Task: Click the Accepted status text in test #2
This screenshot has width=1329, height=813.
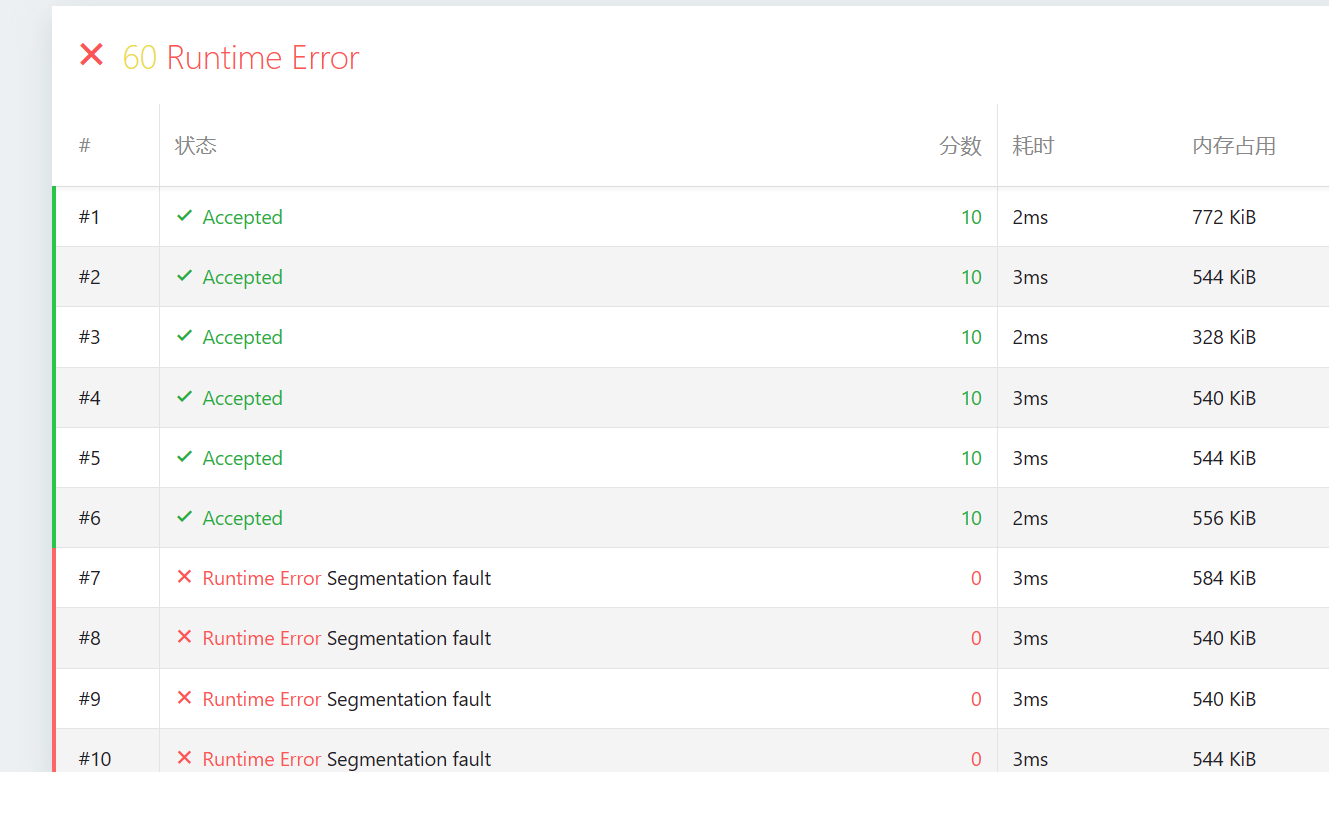Action: point(242,277)
